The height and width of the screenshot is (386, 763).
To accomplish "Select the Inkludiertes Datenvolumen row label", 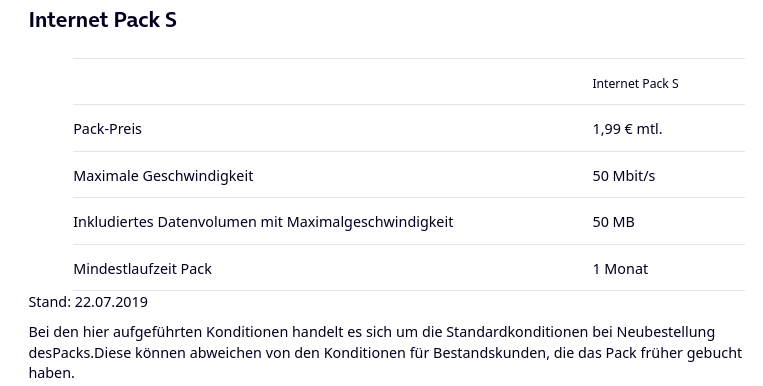I will coord(263,222).
